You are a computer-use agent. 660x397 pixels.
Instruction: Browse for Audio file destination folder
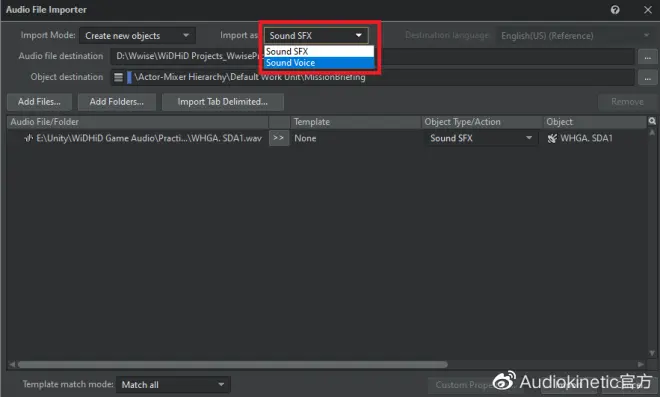647,56
